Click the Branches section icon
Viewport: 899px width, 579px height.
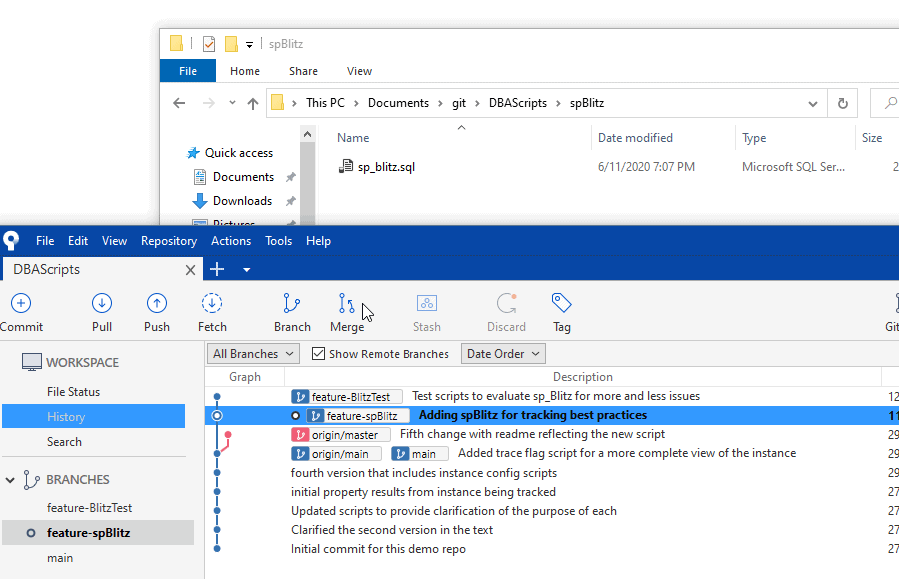[x=32, y=480]
